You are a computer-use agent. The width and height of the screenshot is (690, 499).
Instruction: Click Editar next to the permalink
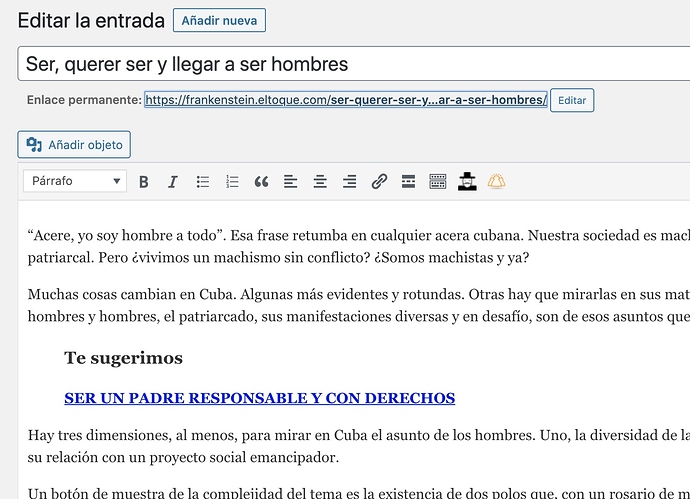(572, 100)
